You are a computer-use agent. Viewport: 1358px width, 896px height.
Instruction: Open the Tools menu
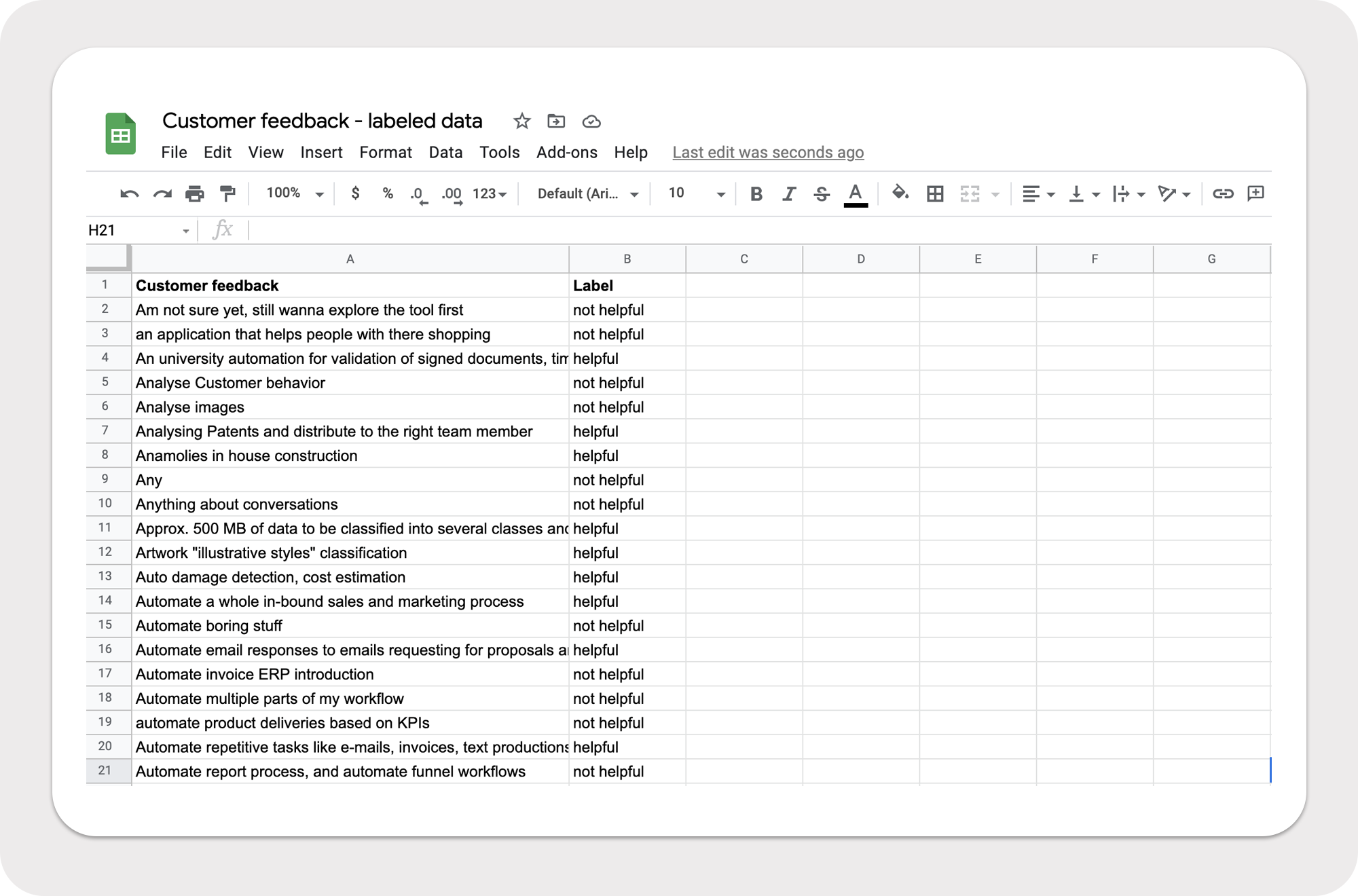[499, 153]
